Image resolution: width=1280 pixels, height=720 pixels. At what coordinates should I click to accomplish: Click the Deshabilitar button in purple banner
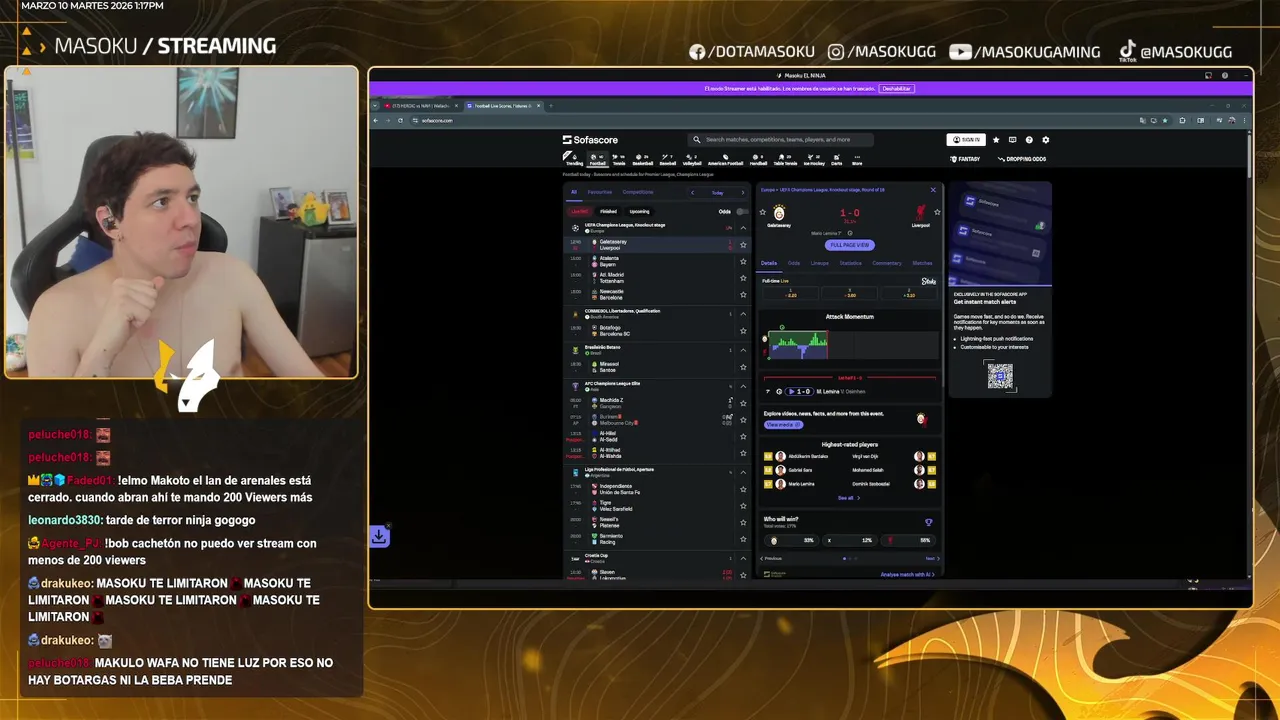[x=897, y=88]
